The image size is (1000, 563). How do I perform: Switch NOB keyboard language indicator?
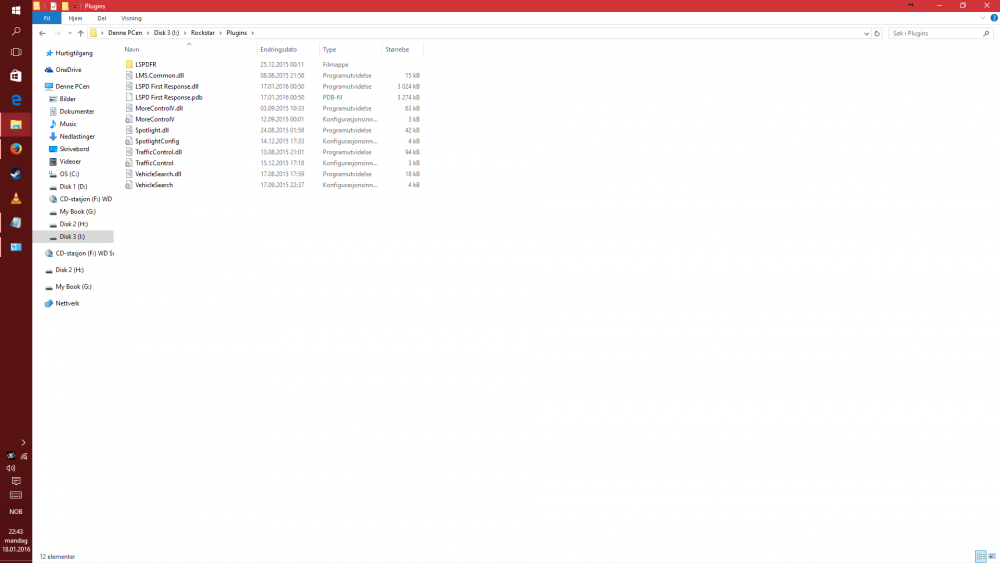point(16,511)
